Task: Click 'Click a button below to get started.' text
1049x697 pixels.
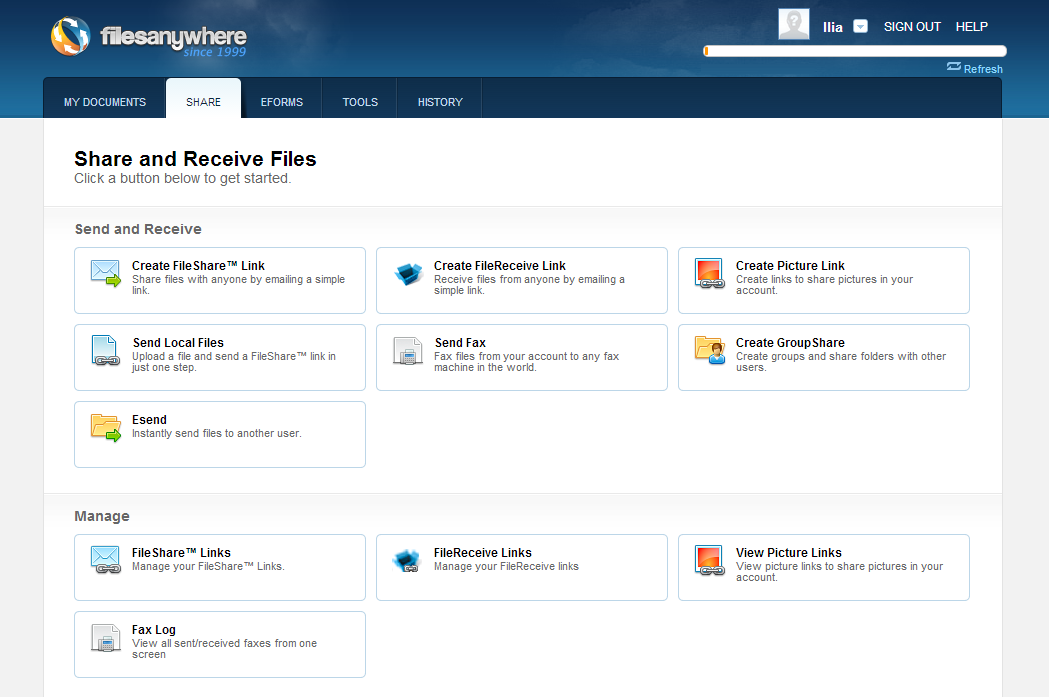Action: [183, 179]
